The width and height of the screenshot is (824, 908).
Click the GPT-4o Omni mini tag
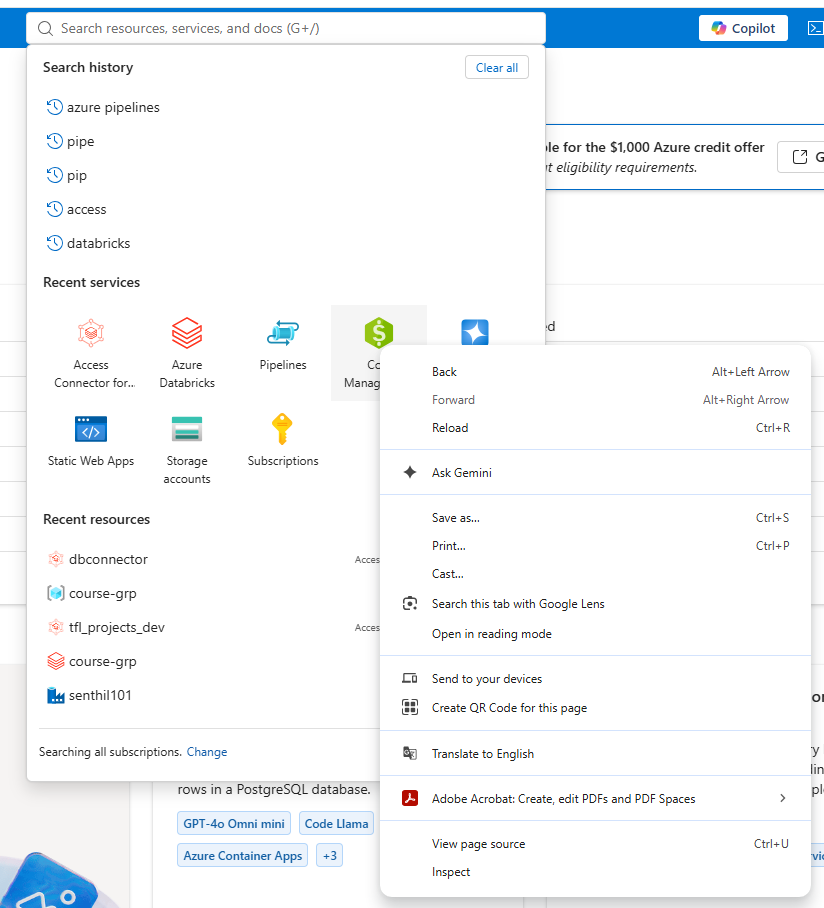point(234,823)
